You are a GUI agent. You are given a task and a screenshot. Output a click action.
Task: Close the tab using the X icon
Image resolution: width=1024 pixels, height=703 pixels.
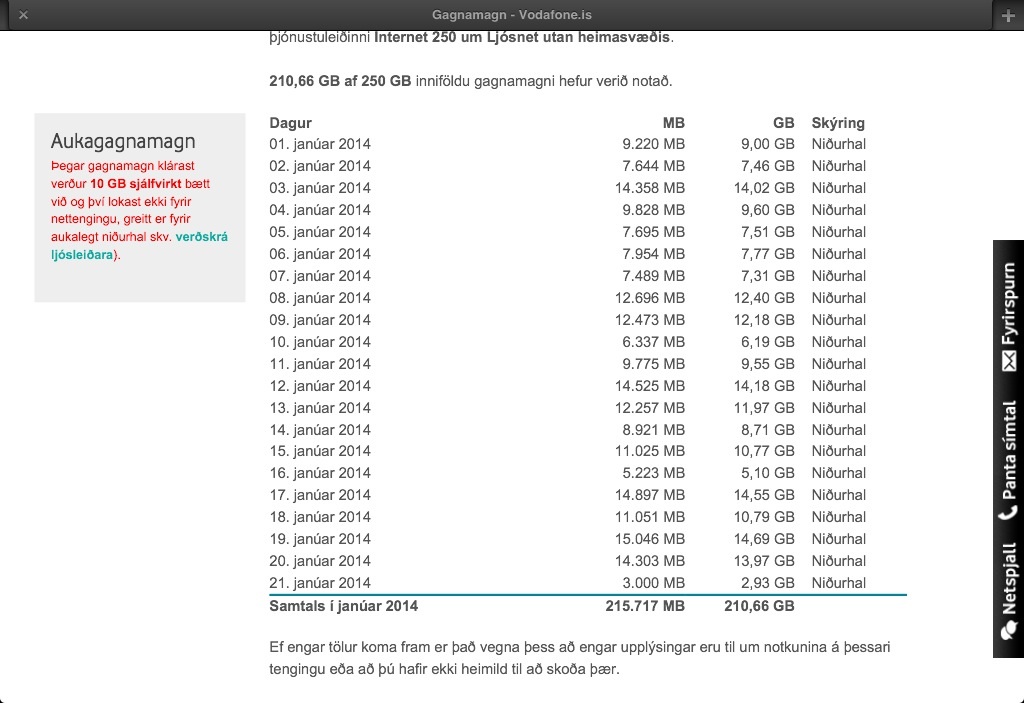point(23,15)
